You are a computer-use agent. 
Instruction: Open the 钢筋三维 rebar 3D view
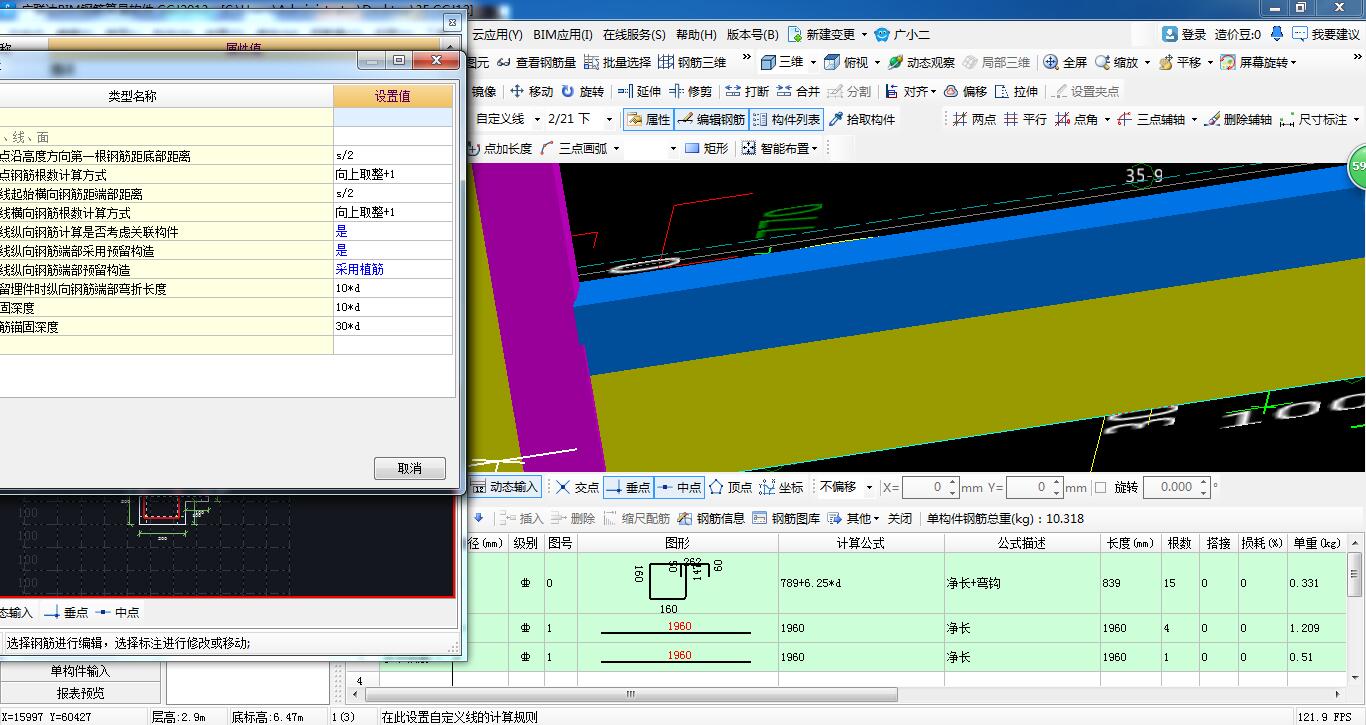[692, 62]
